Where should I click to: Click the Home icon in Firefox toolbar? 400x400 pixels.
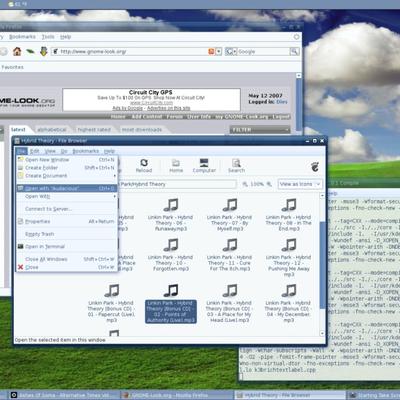[17, 51]
